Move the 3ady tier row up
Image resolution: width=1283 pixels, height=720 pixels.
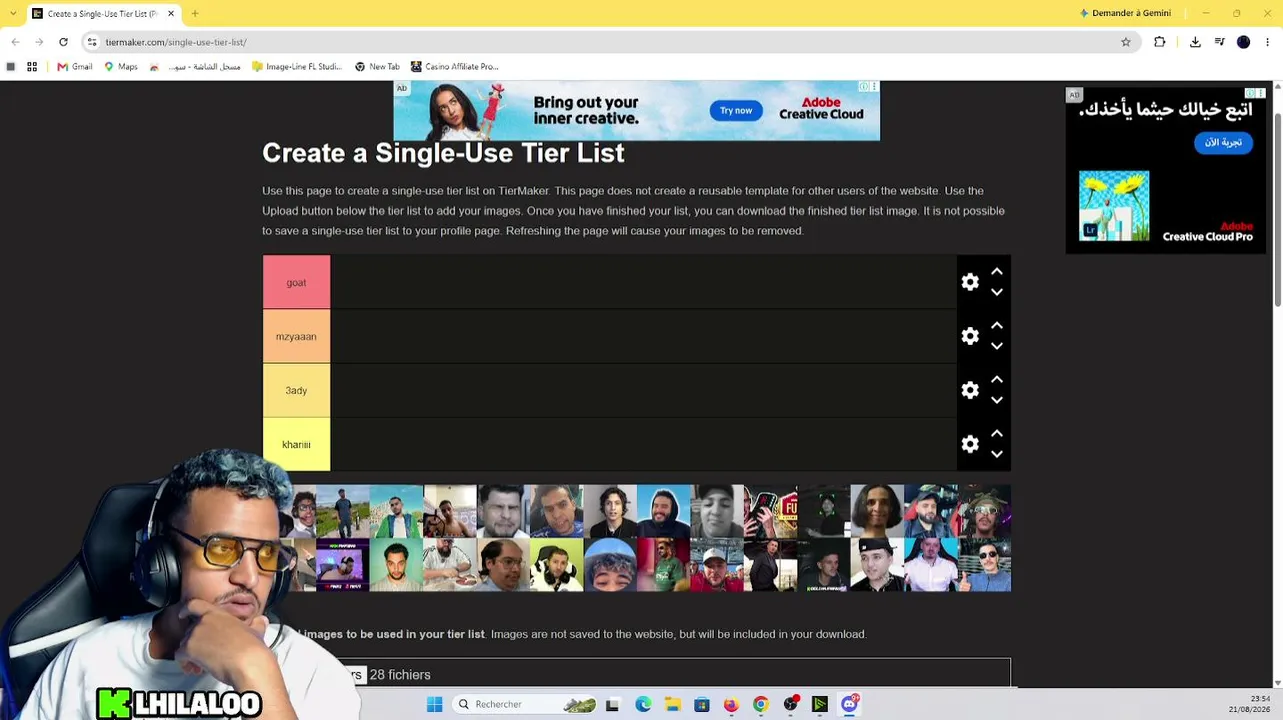[x=997, y=379]
